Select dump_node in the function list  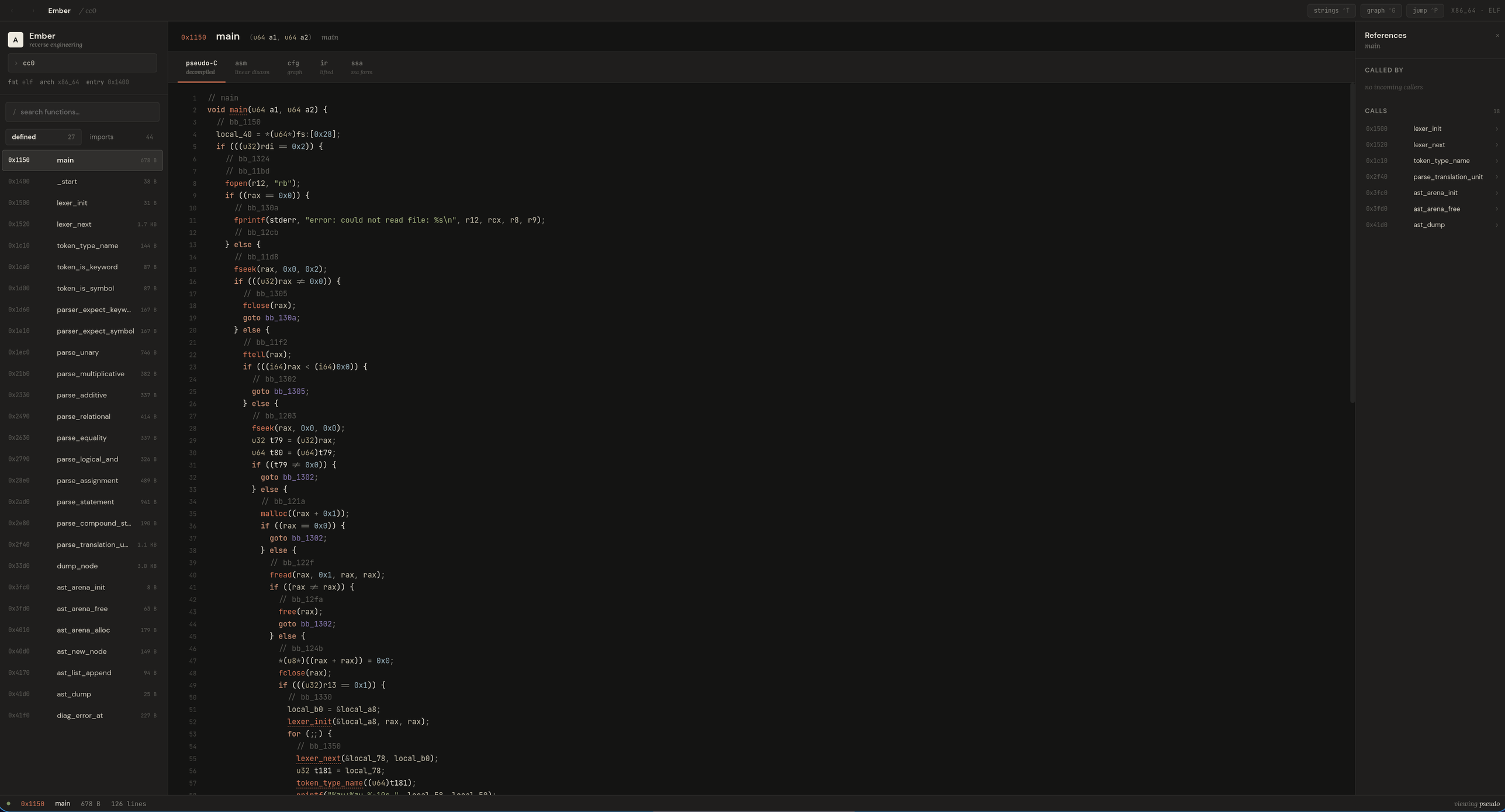point(82,566)
